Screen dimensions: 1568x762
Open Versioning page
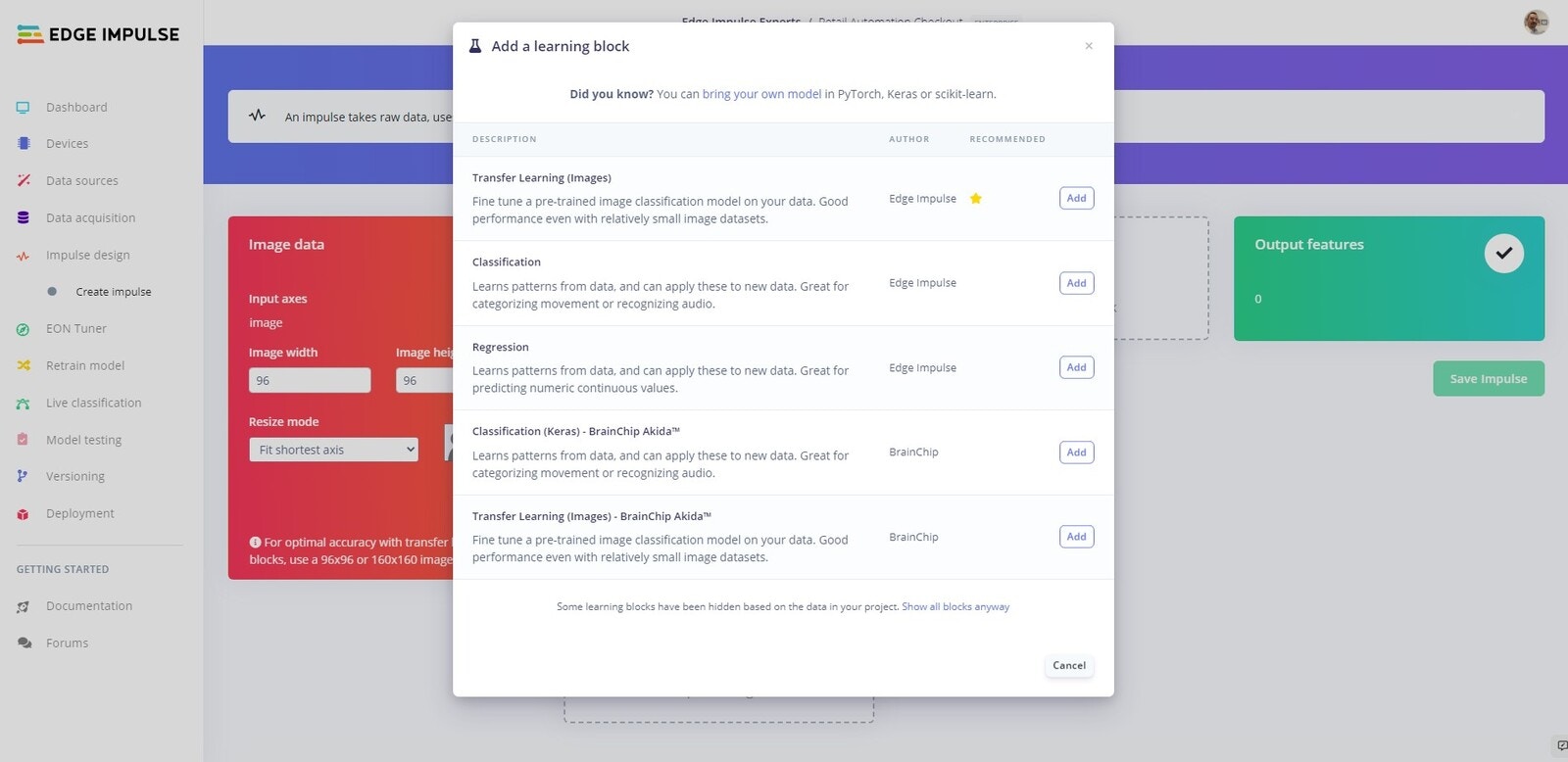(75, 477)
